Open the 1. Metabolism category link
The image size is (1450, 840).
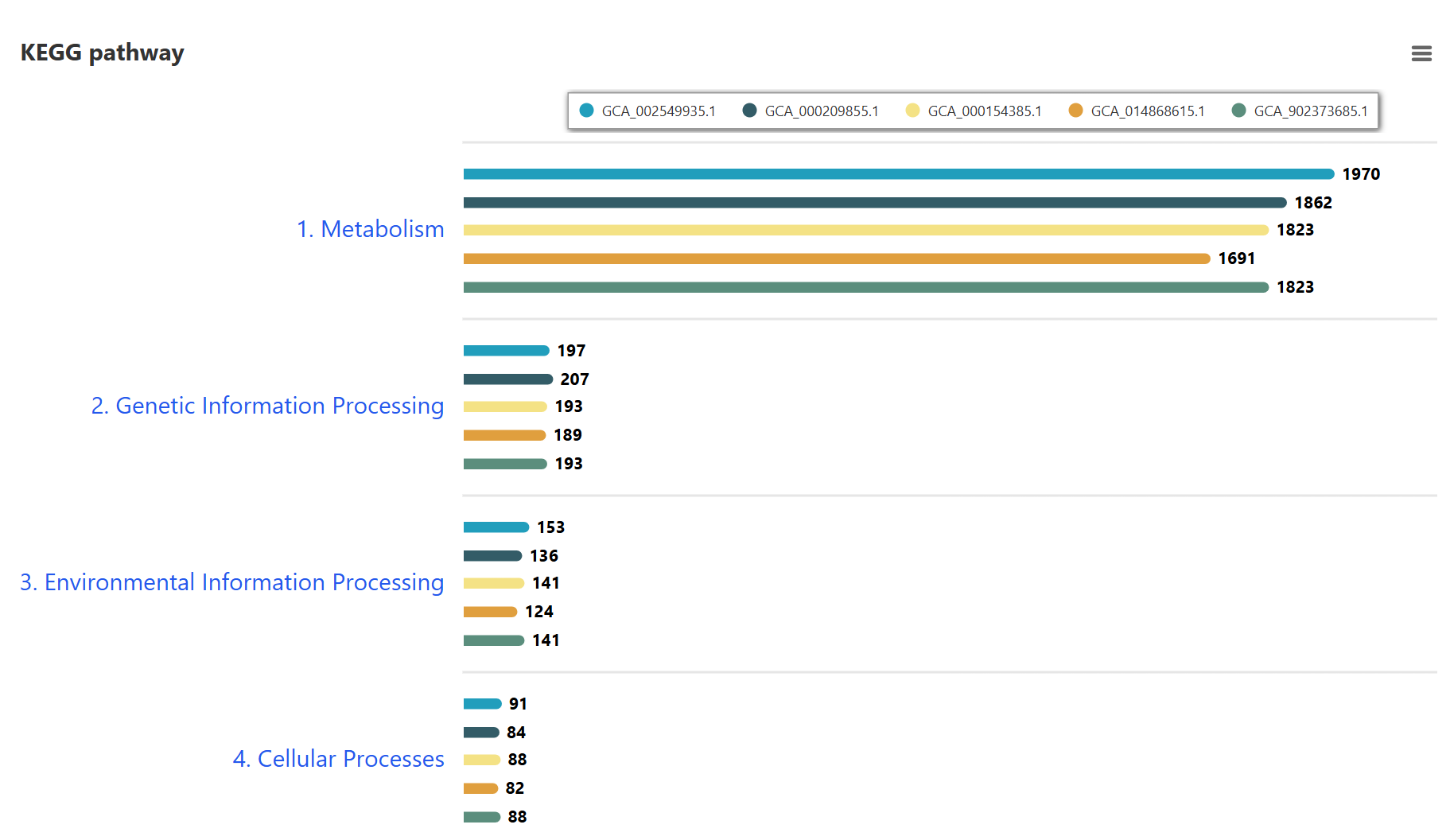click(370, 229)
